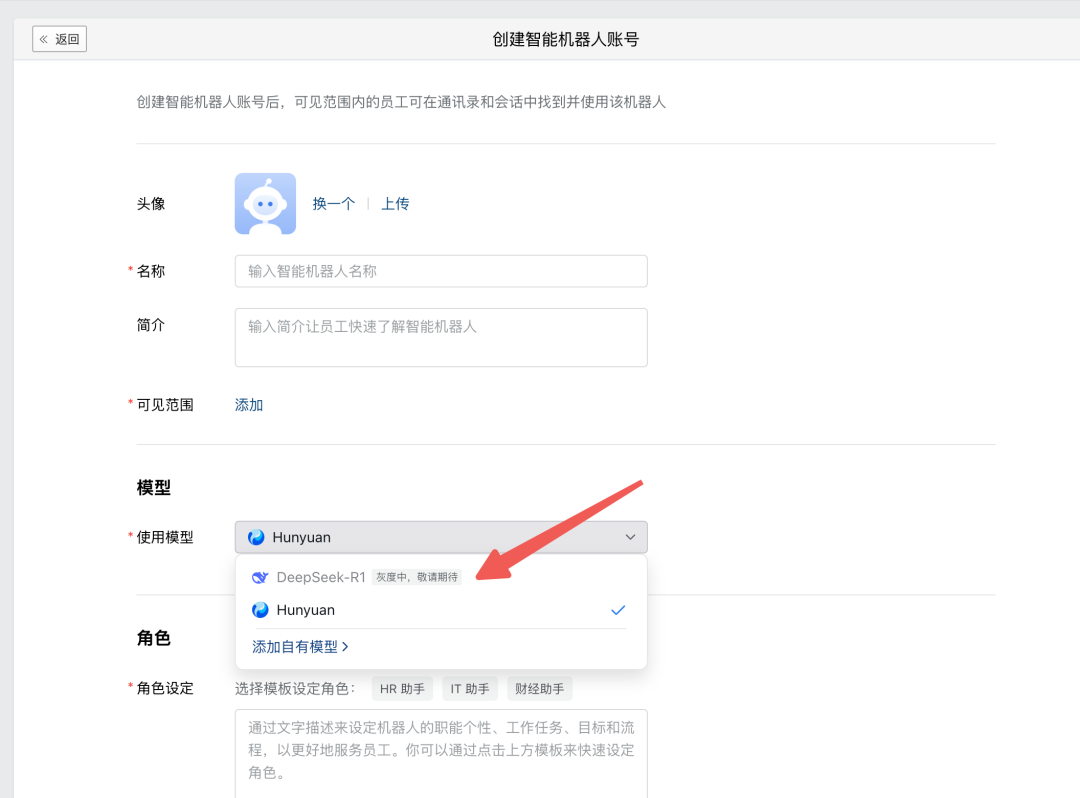Click into the 简介 description box
This screenshot has height=798, width=1080.
(x=440, y=337)
